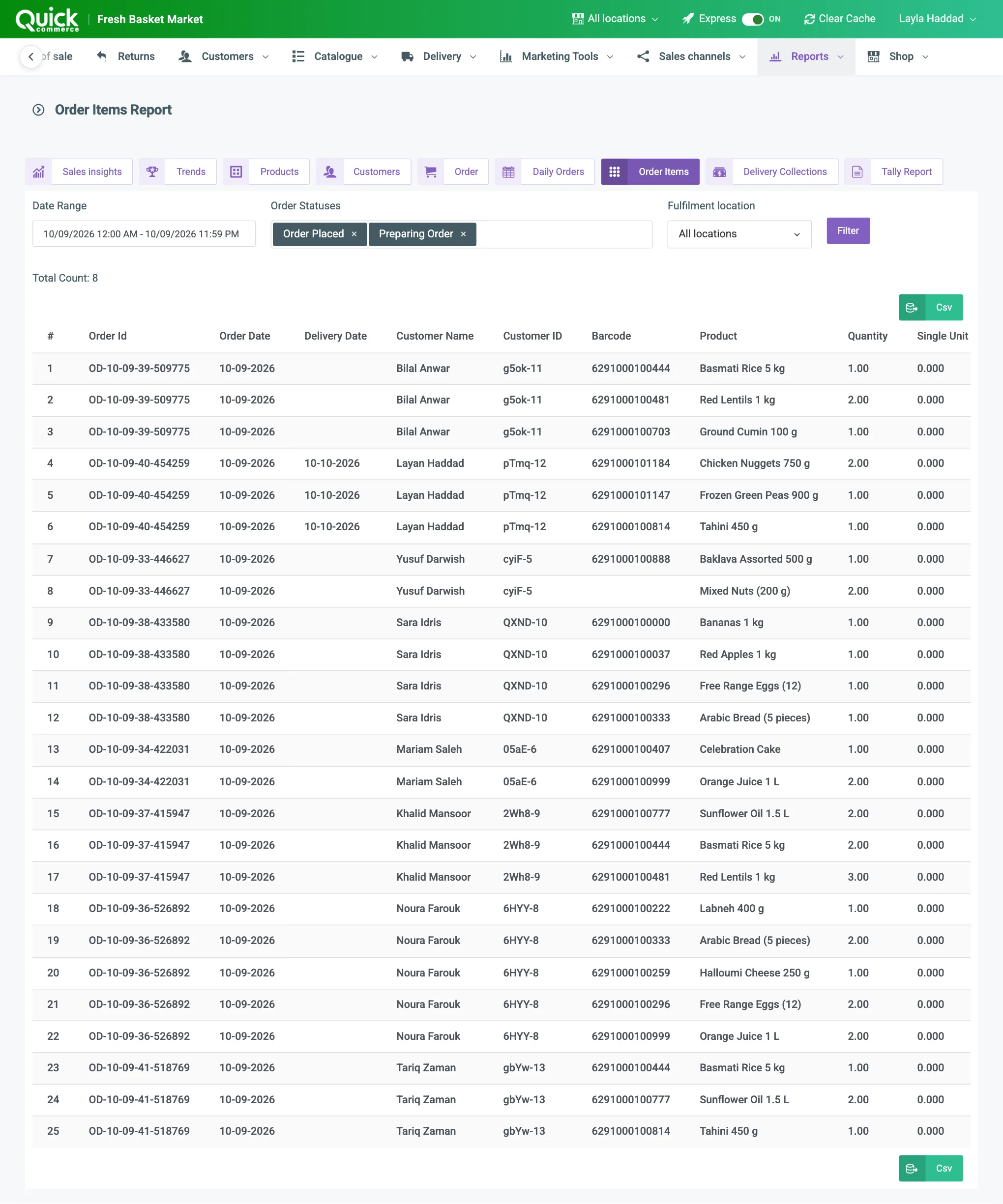Expand the Customers navigation menu
The height and width of the screenshot is (1204, 1003).
[224, 56]
